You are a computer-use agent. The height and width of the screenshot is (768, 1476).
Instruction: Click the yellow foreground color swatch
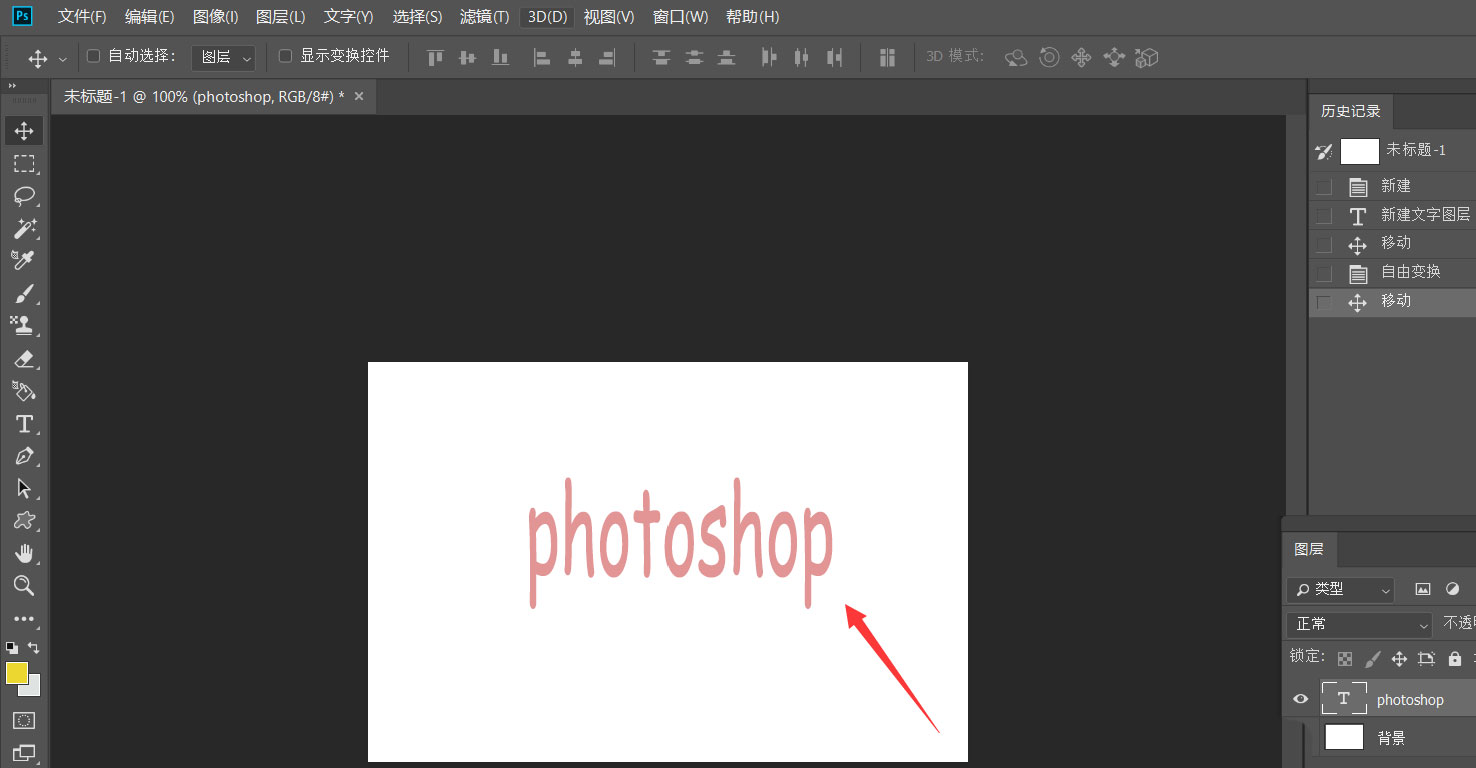coord(16,673)
